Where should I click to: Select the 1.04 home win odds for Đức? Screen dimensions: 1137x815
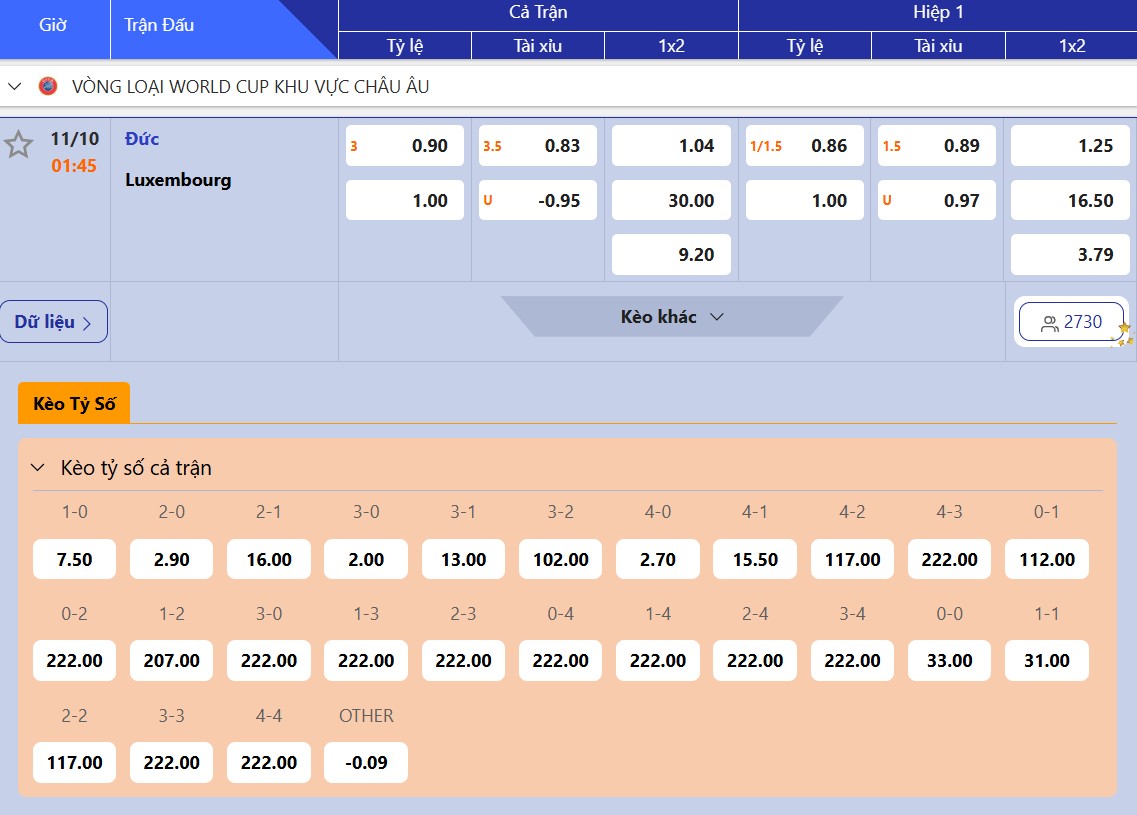click(x=671, y=145)
